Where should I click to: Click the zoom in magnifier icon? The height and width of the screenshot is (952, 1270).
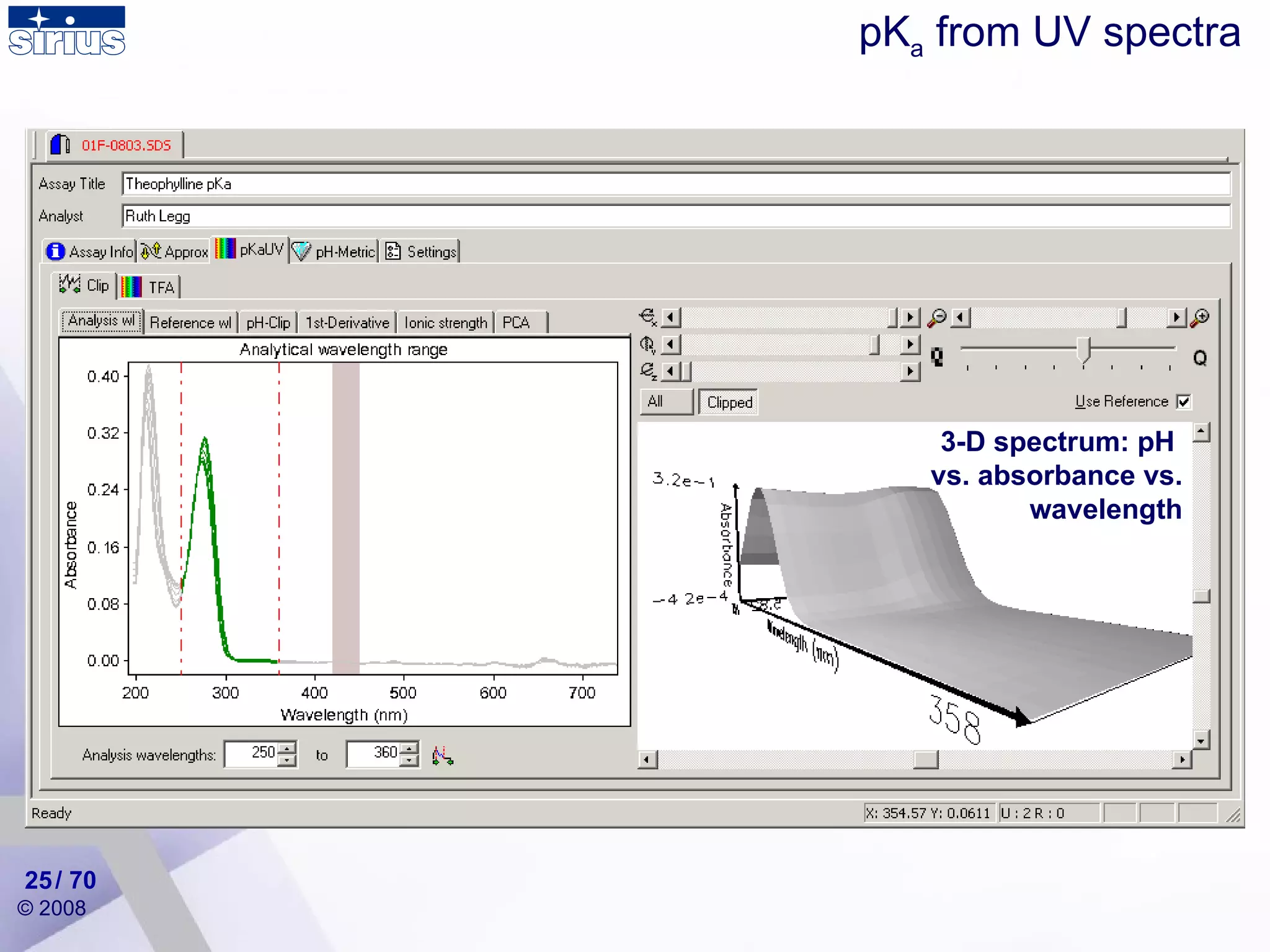[x=1200, y=318]
